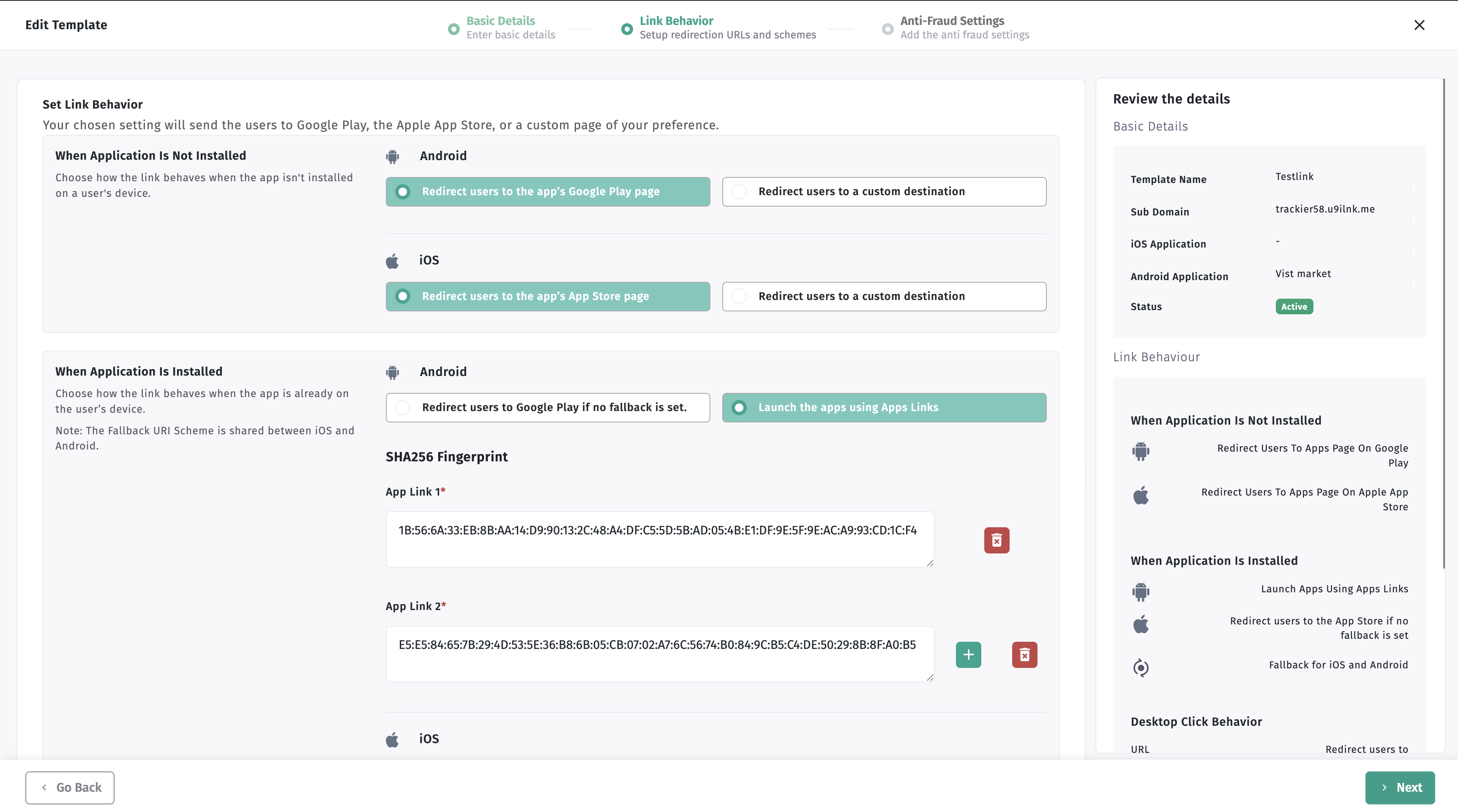Screen dimensions: 1458x812
Task: Choose Redirect users to Google Play if no fallback
Action: point(547,407)
